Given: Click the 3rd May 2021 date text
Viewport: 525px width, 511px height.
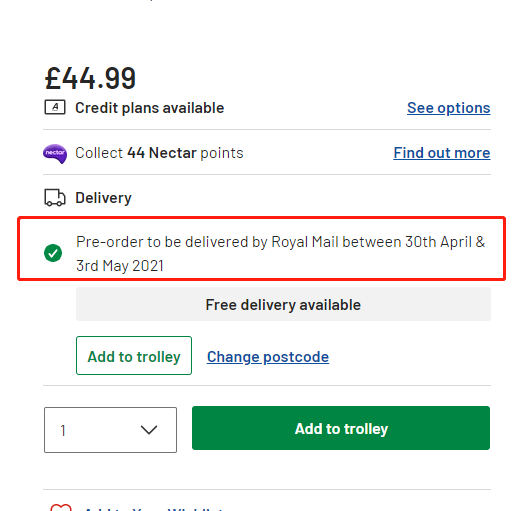Looking at the screenshot, I should click(120, 266).
